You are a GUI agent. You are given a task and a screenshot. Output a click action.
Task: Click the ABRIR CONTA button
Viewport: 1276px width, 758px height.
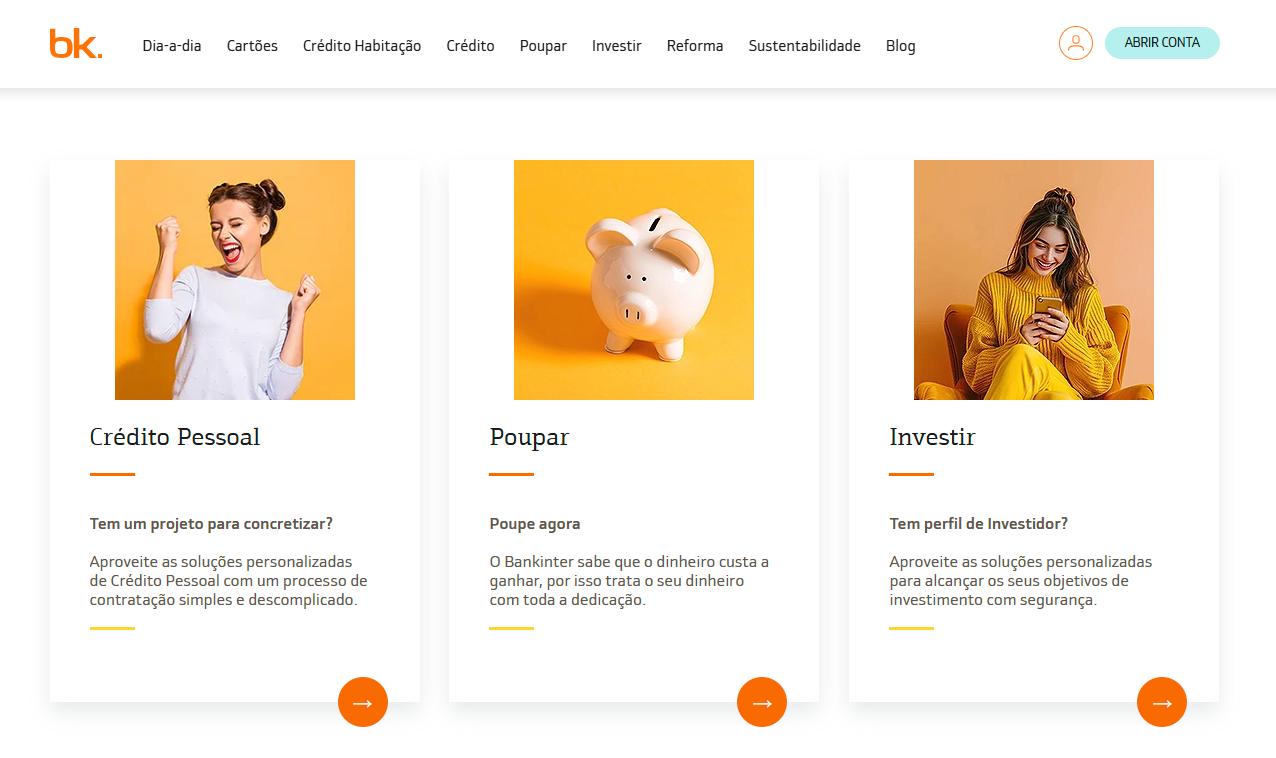pos(1162,43)
